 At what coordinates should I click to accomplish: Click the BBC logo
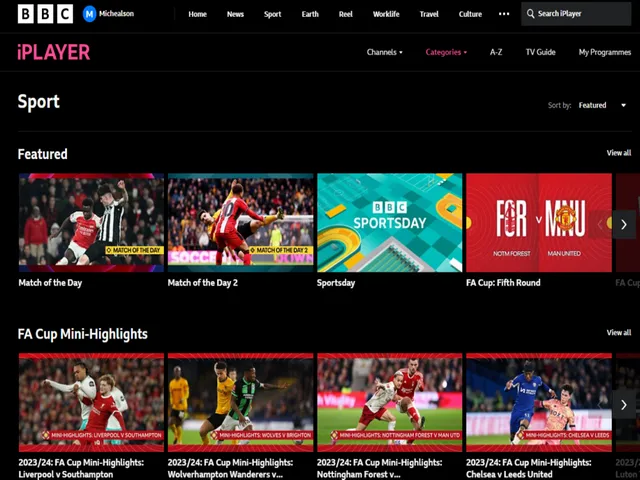click(x=45, y=14)
